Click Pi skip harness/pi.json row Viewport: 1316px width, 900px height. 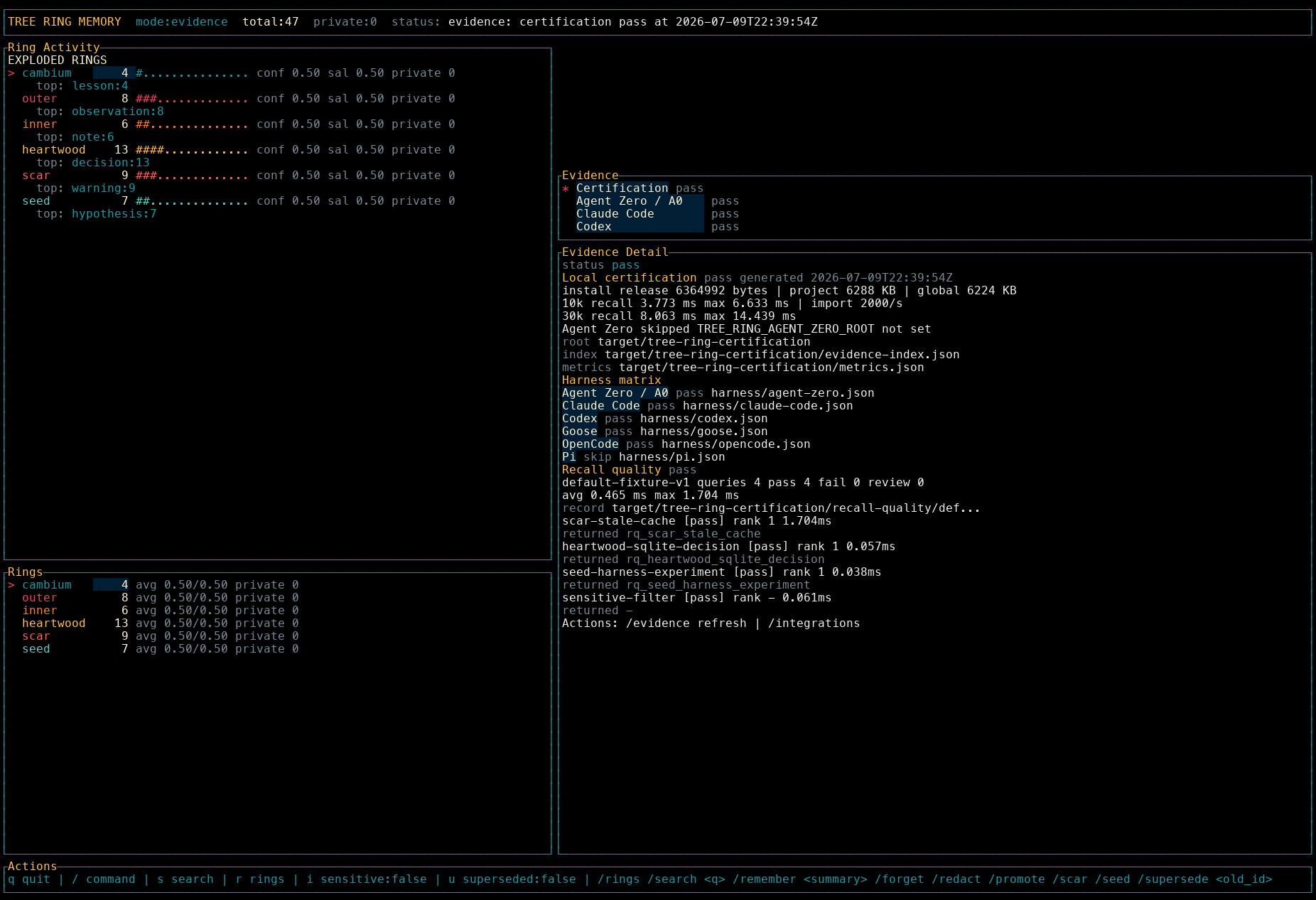click(644, 457)
